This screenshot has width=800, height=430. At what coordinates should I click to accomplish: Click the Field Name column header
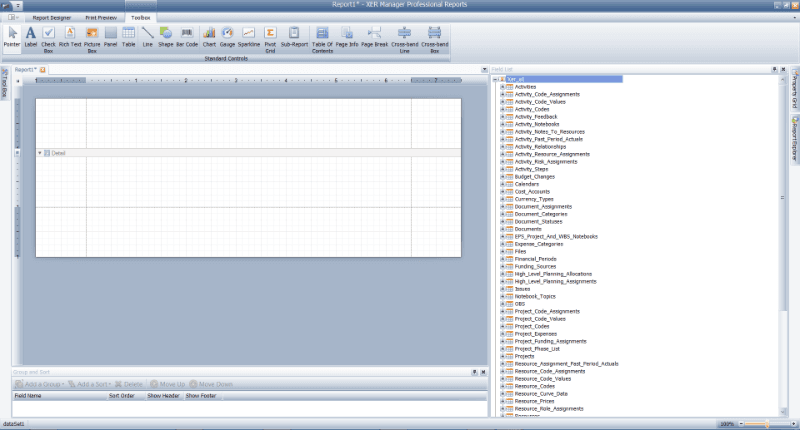[59, 396]
